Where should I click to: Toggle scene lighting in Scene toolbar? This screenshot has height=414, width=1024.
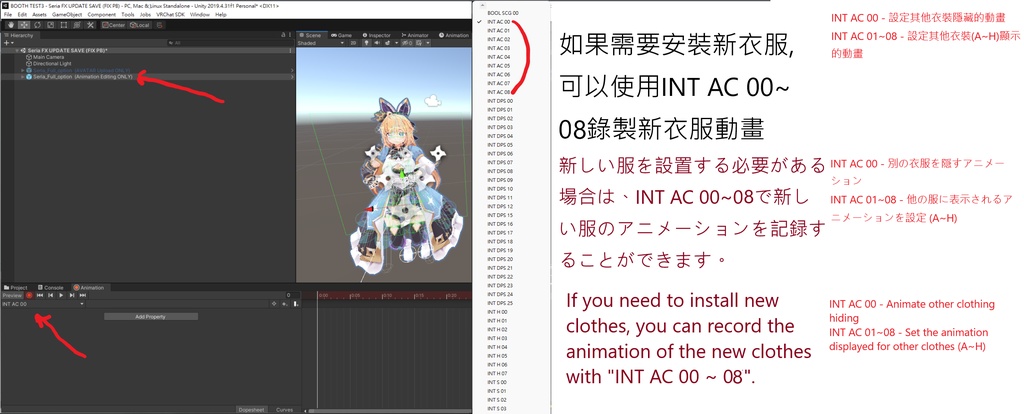click(x=367, y=43)
